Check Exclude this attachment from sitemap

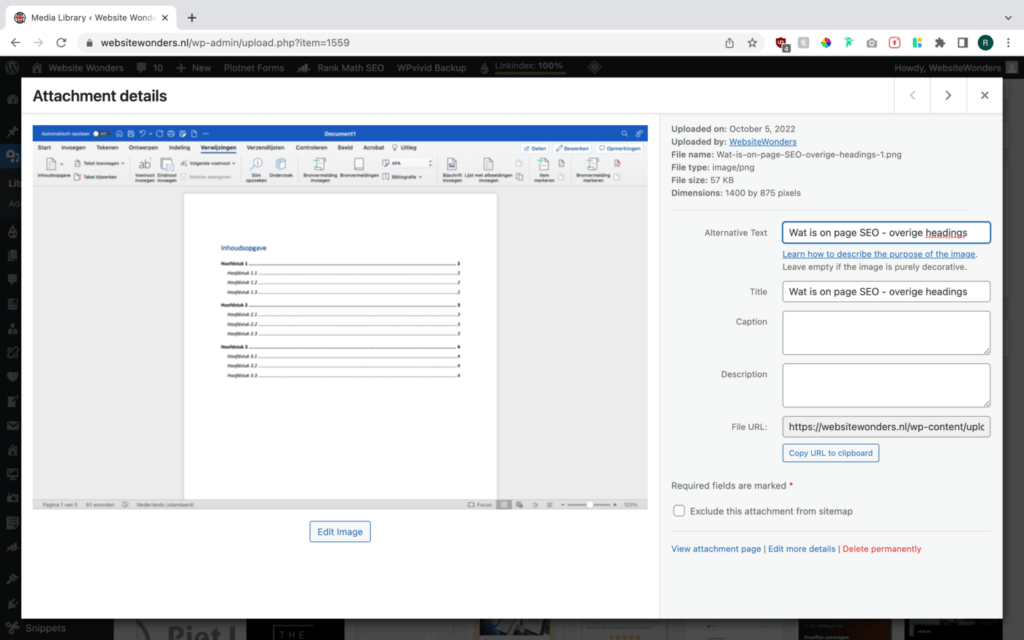679,511
